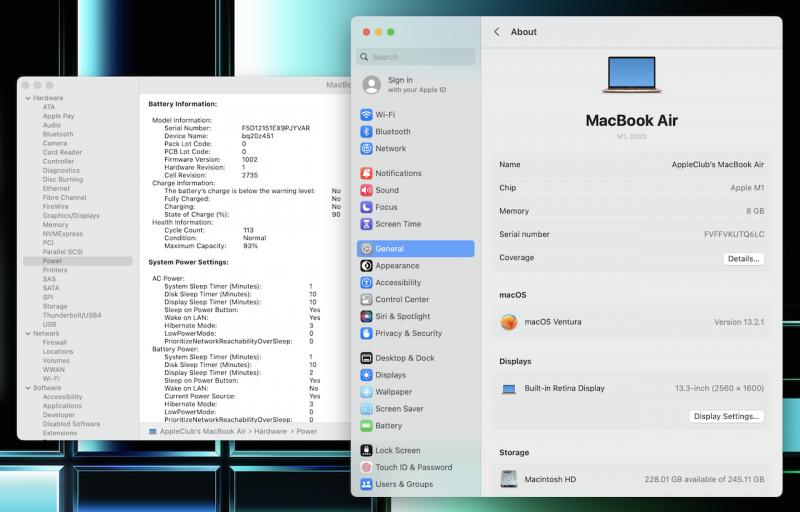Open the Network globe icon

point(366,148)
